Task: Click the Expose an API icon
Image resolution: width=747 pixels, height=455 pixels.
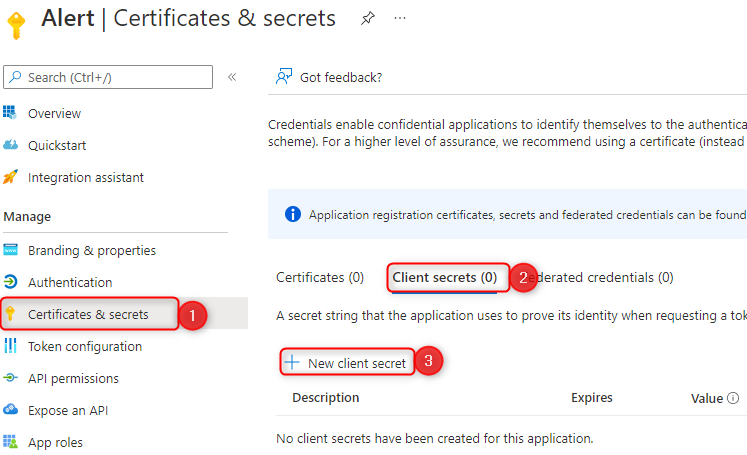Action: click(x=11, y=410)
